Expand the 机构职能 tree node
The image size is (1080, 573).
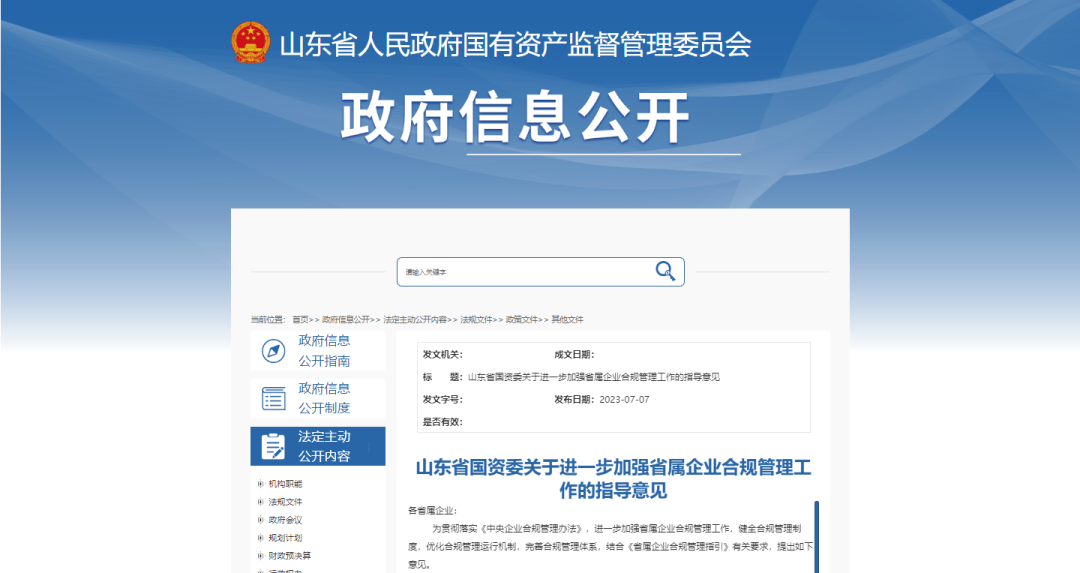[x=260, y=484]
